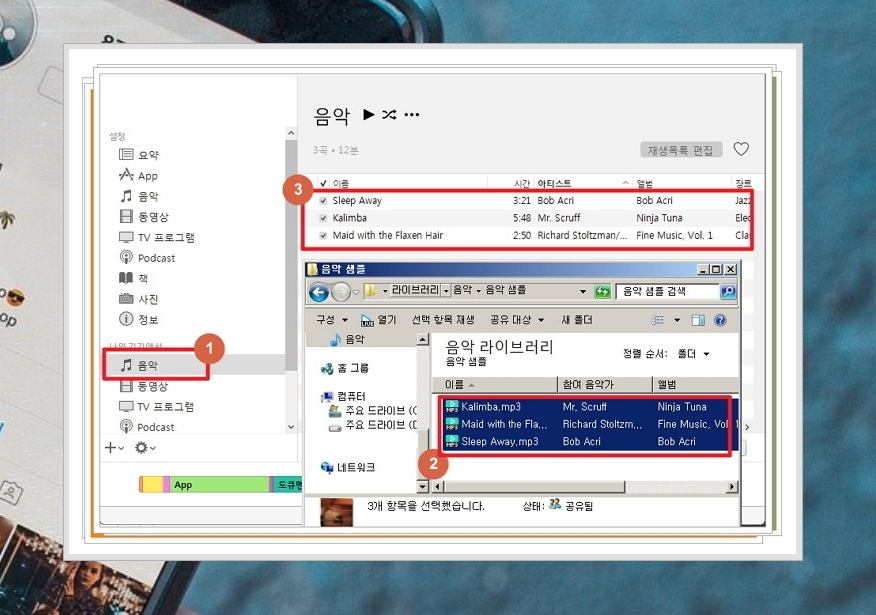
Task: Open TV 프로그램 under the 설정 section
Action: (x=157, y=237)
